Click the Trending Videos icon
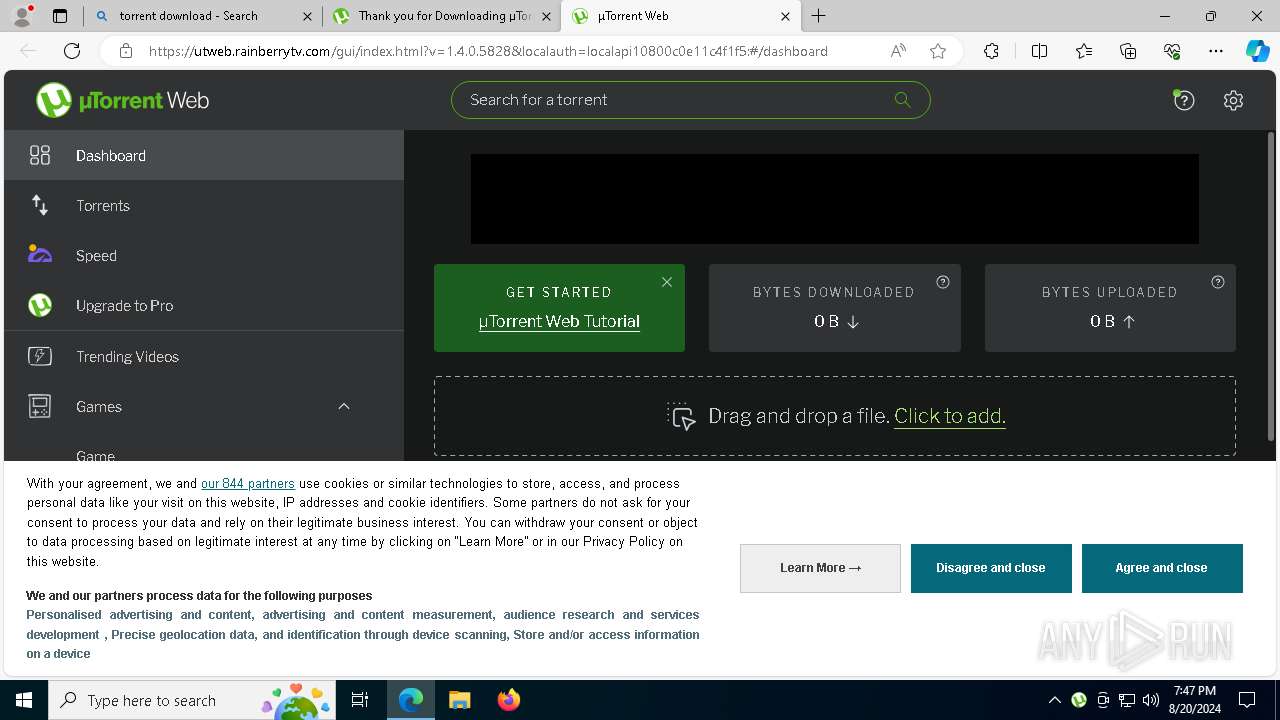The height and width of the screenshot is (720, 1280). 40,356
